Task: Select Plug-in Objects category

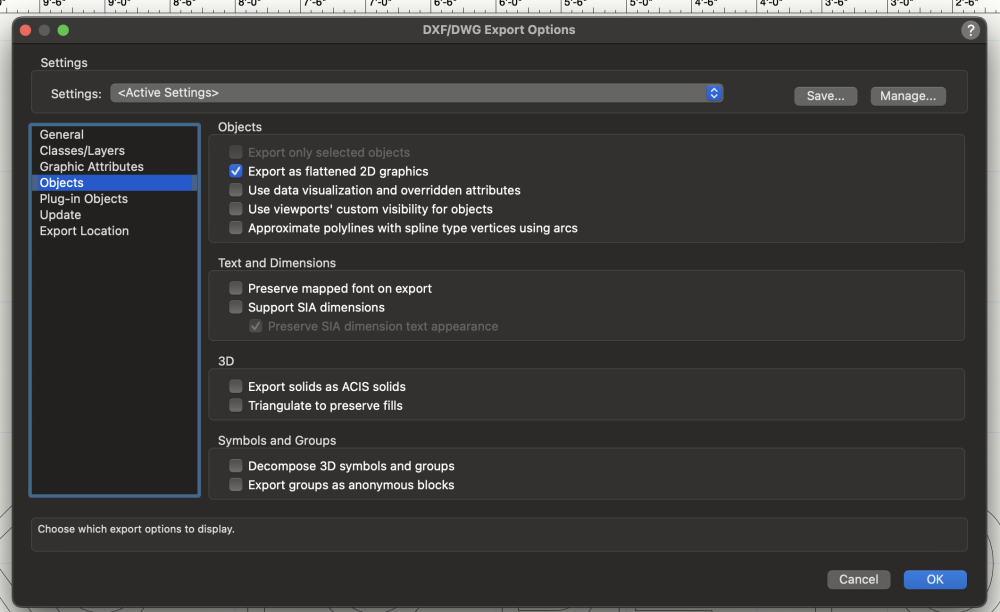Action: click(x=83, y=199)
